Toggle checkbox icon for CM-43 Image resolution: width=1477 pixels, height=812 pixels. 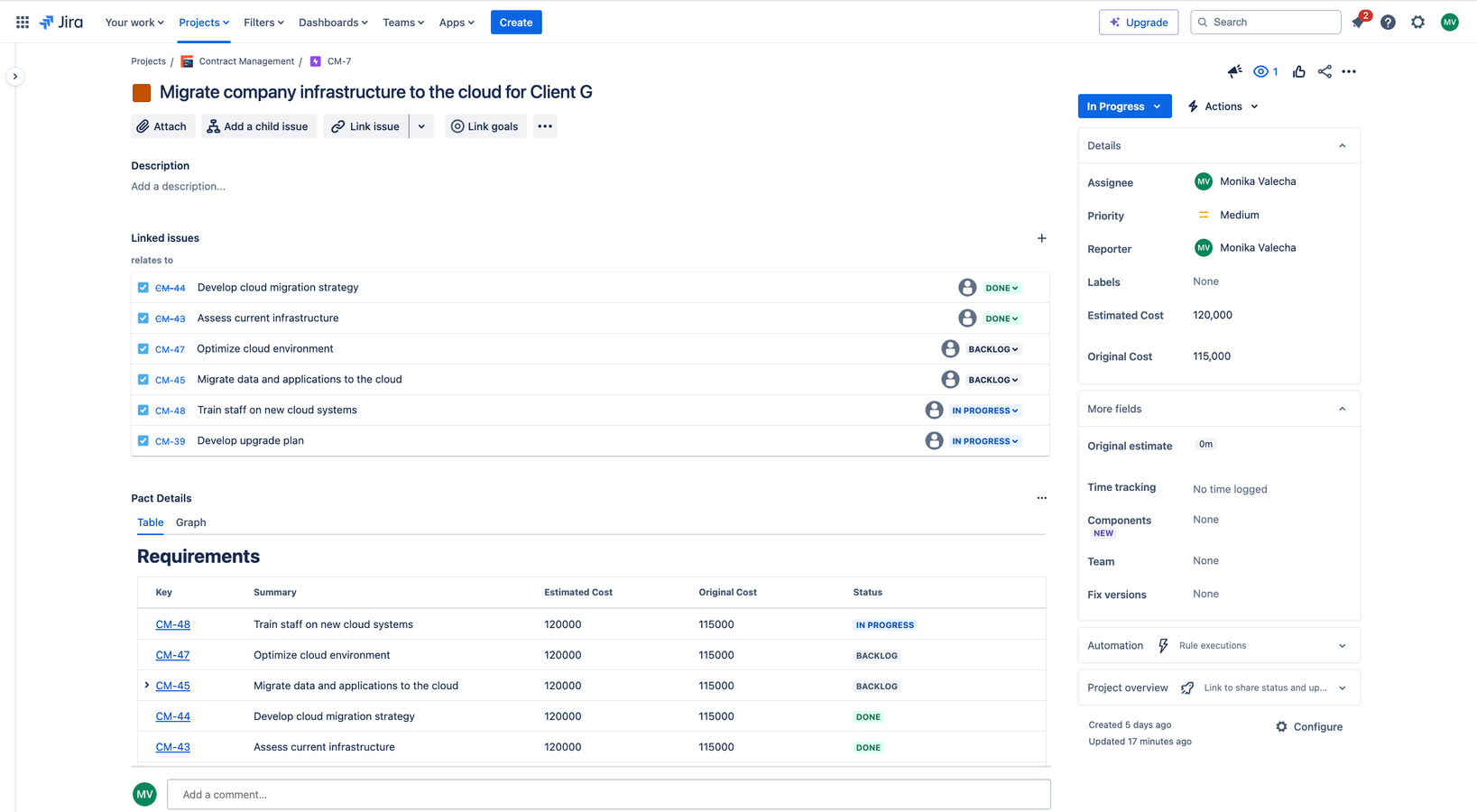coord(143,318)
